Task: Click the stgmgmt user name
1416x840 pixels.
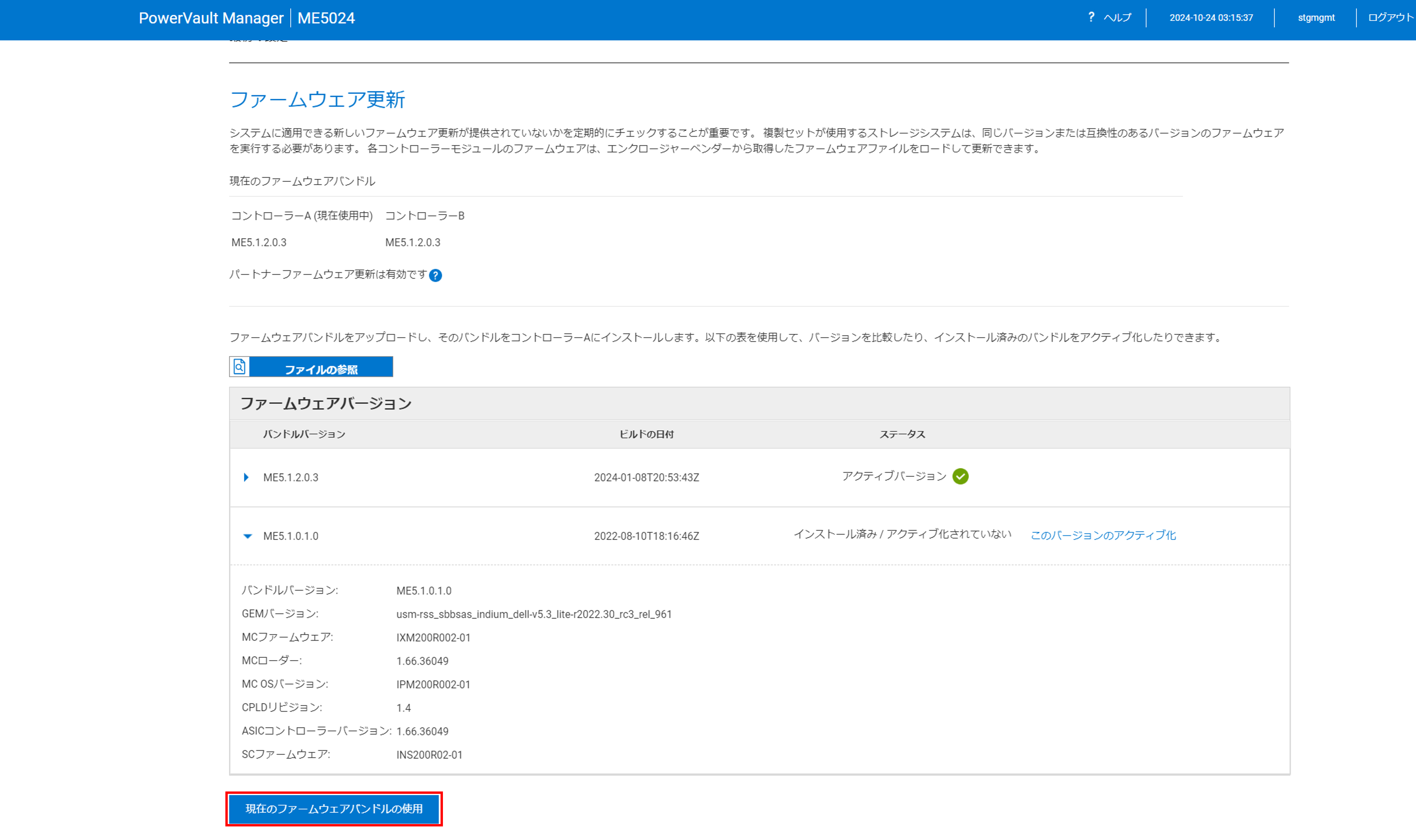Action: (1316, 18)
